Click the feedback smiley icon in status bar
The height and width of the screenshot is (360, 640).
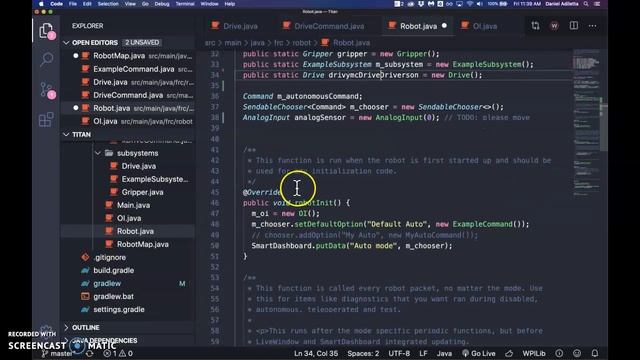pyautogui.click(x=577, y=353)
